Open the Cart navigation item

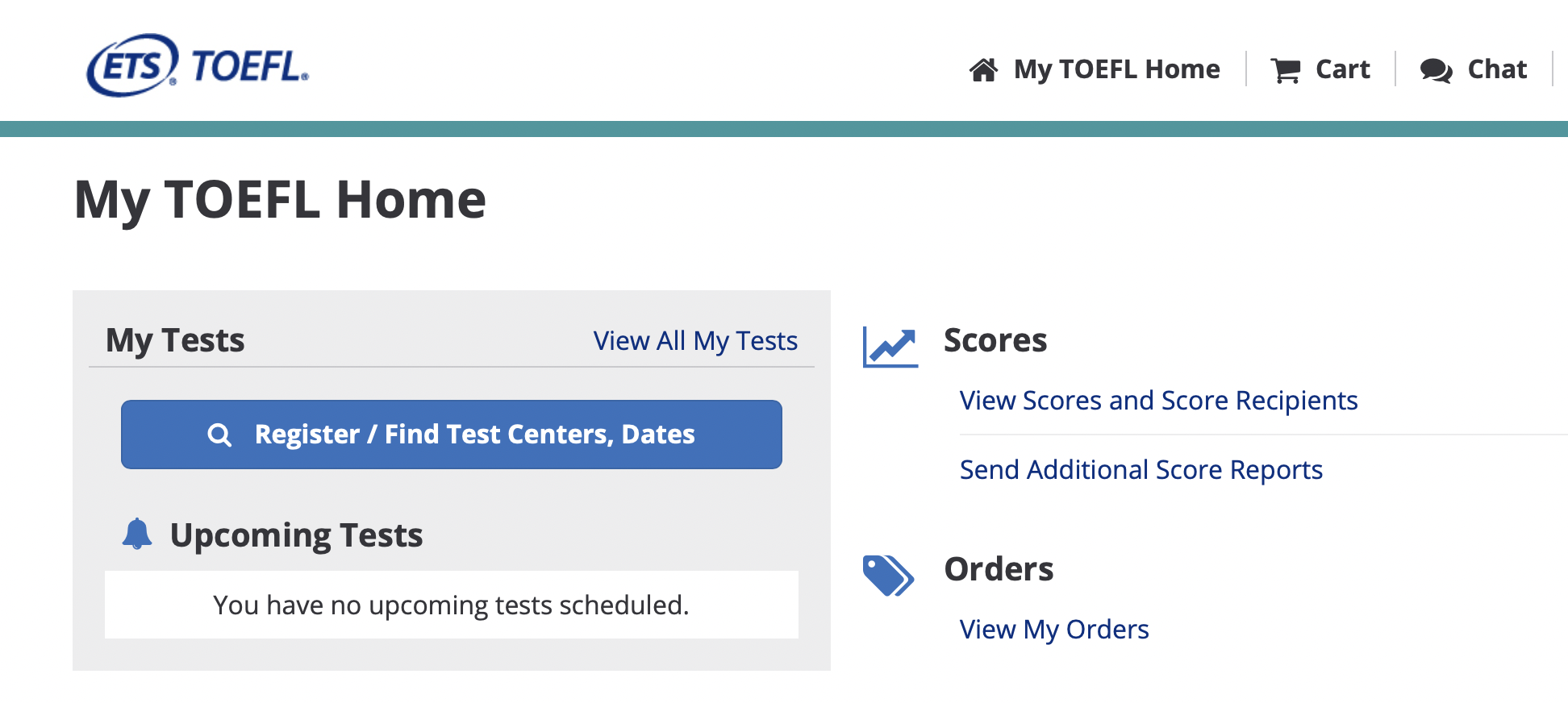pos(1342,69)
